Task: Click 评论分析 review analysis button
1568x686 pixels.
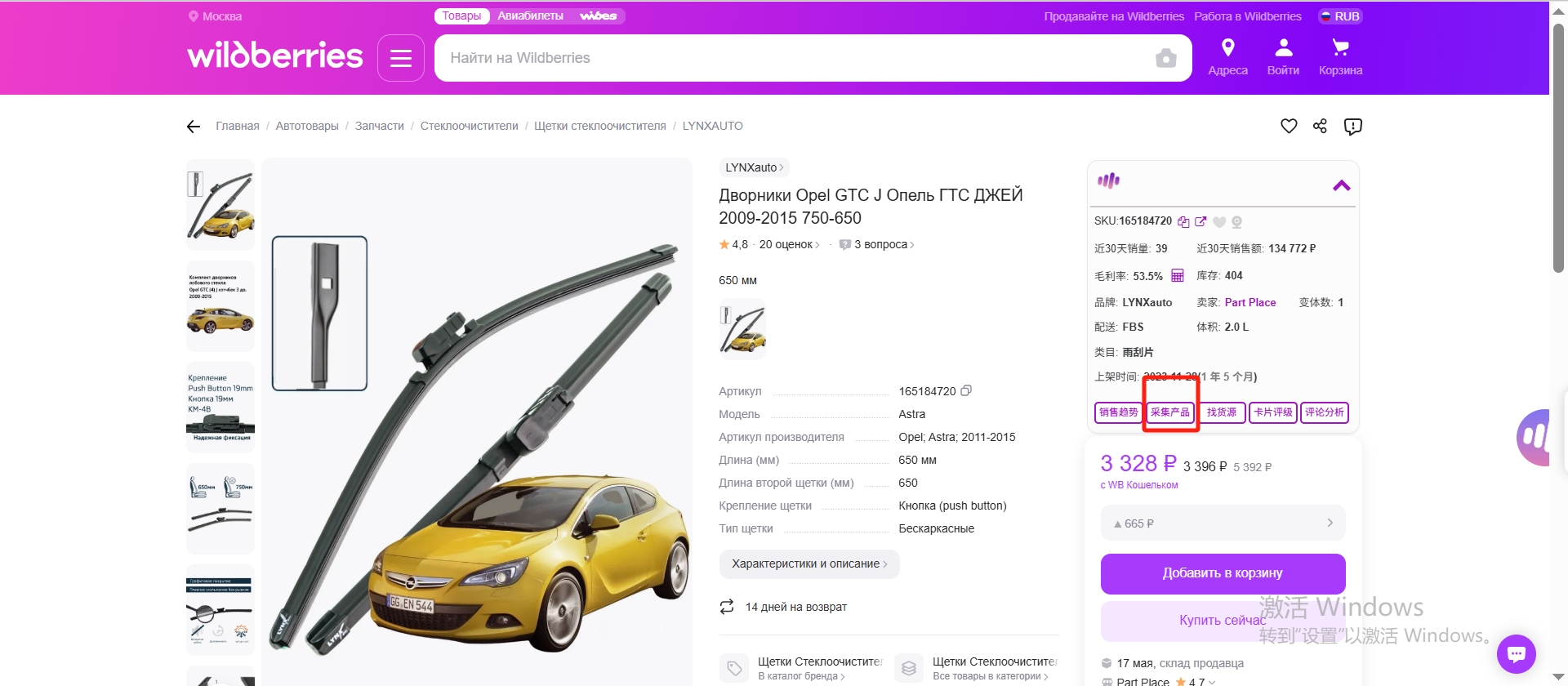Action: [1324, 412]
